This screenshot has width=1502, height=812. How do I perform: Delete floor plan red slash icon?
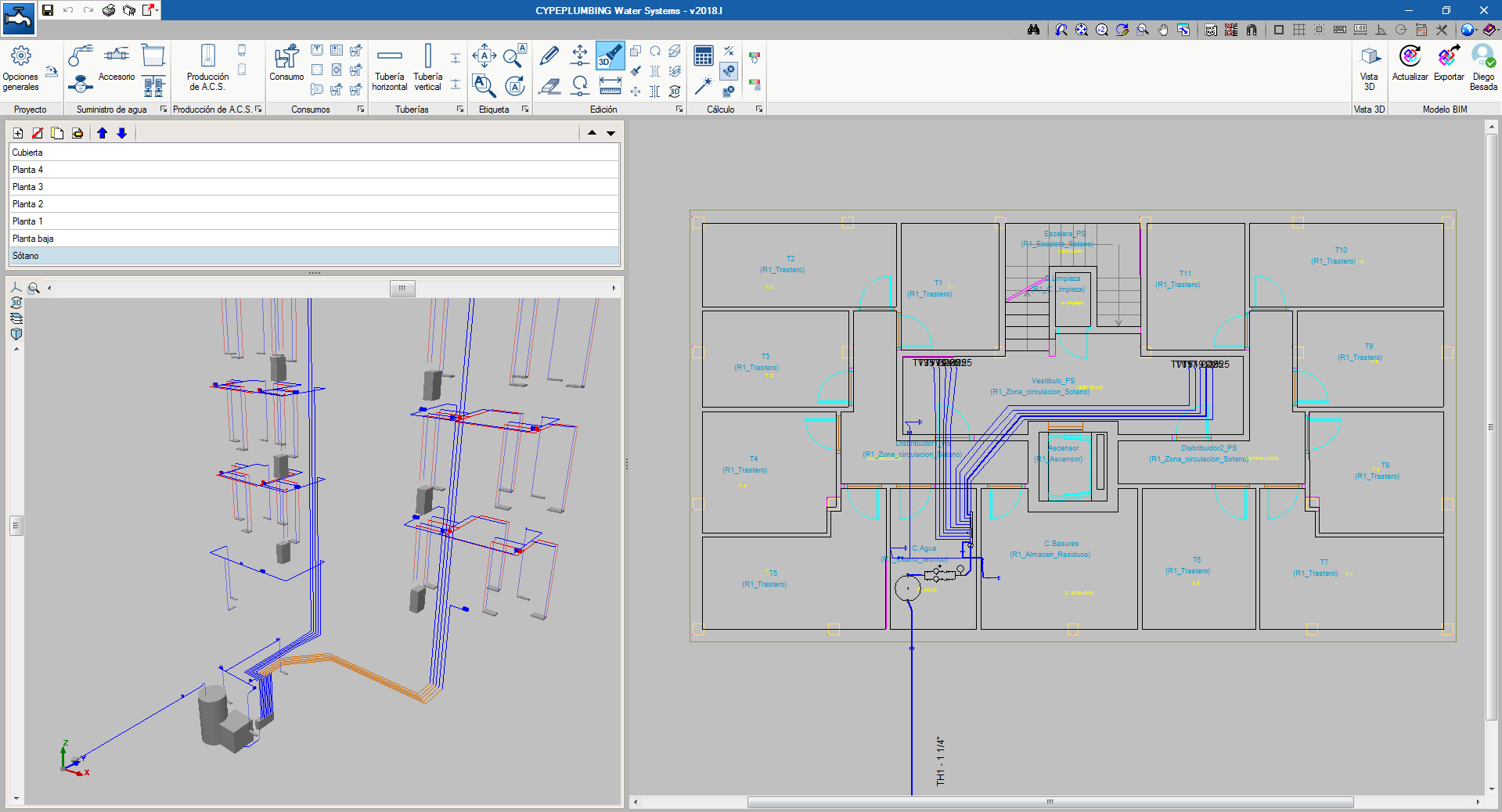click(x=38, y=133)
